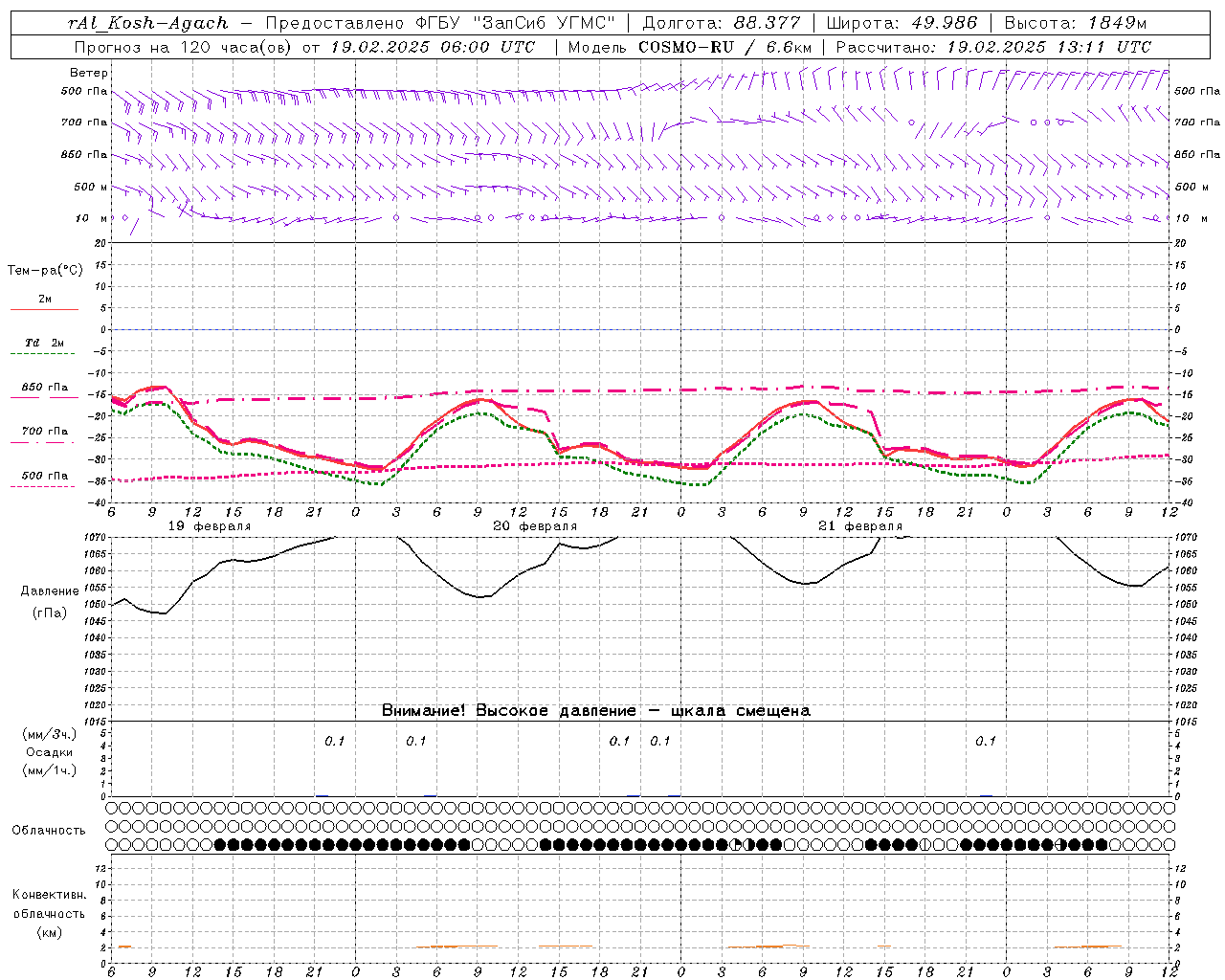Viewport: 1225px width, 980px height.
Task: Click the Широта: 49.986 value
Action: (x=902, y=23)
